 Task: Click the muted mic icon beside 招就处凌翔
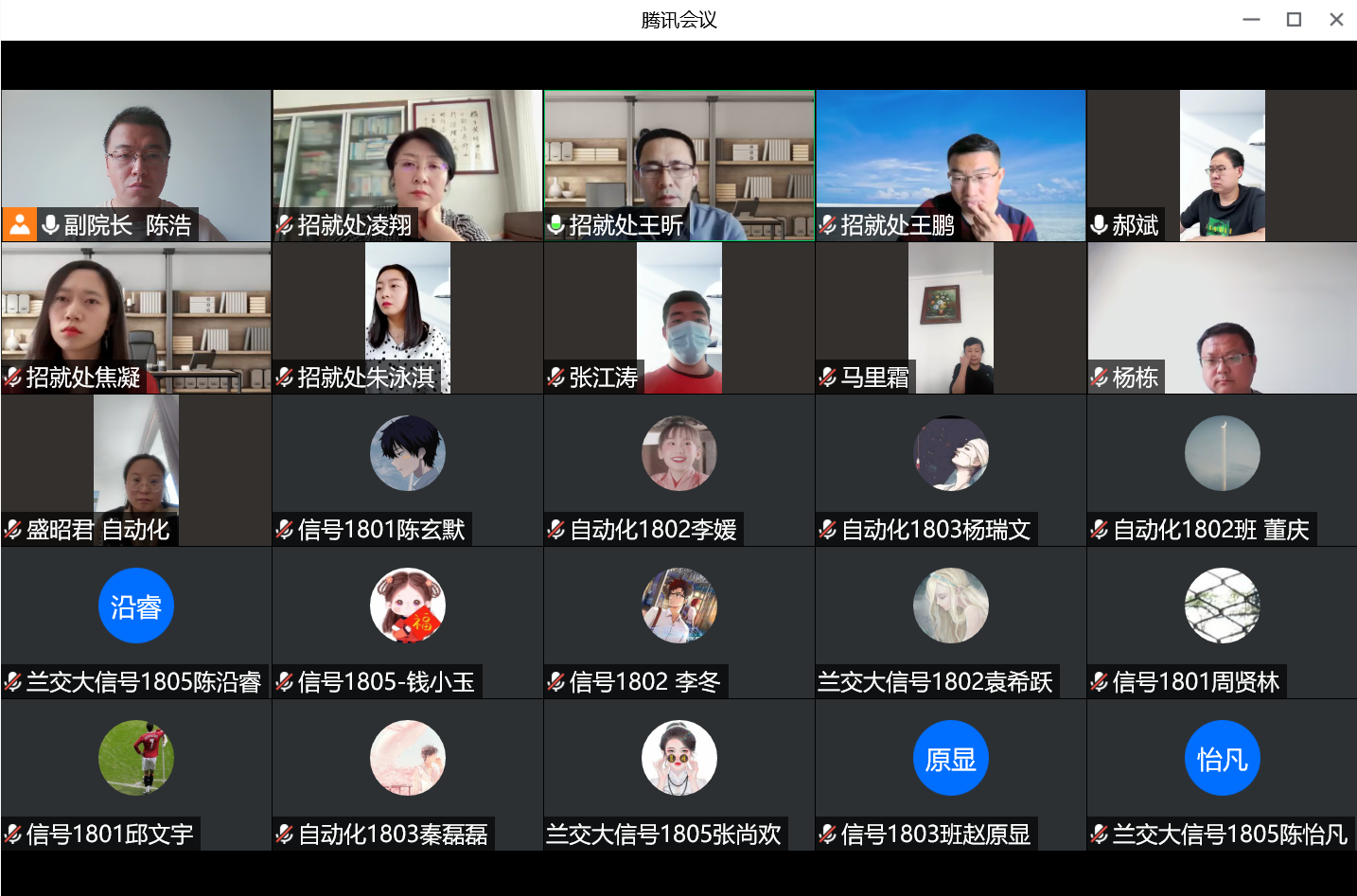coord(285,224)
